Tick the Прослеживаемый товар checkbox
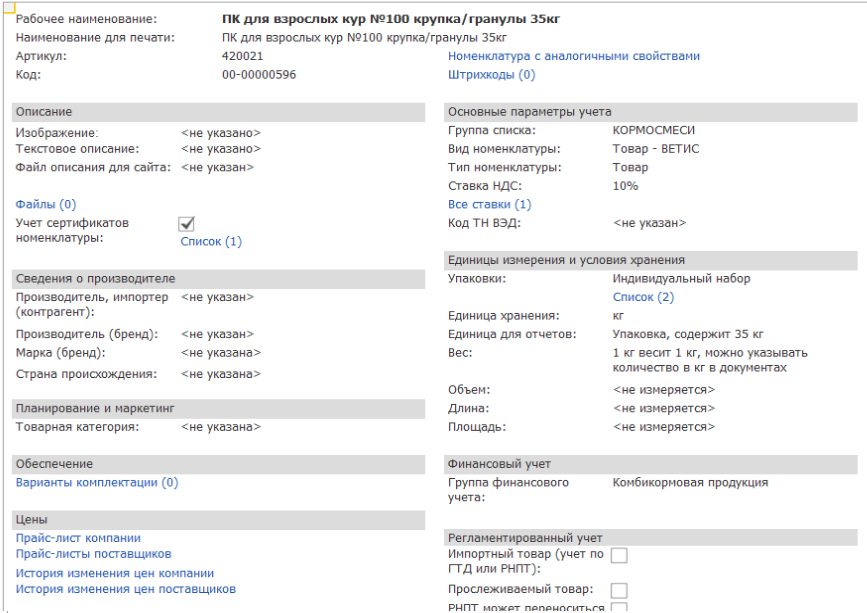This screenshot has height=613, width=867. tap(619, 590)
